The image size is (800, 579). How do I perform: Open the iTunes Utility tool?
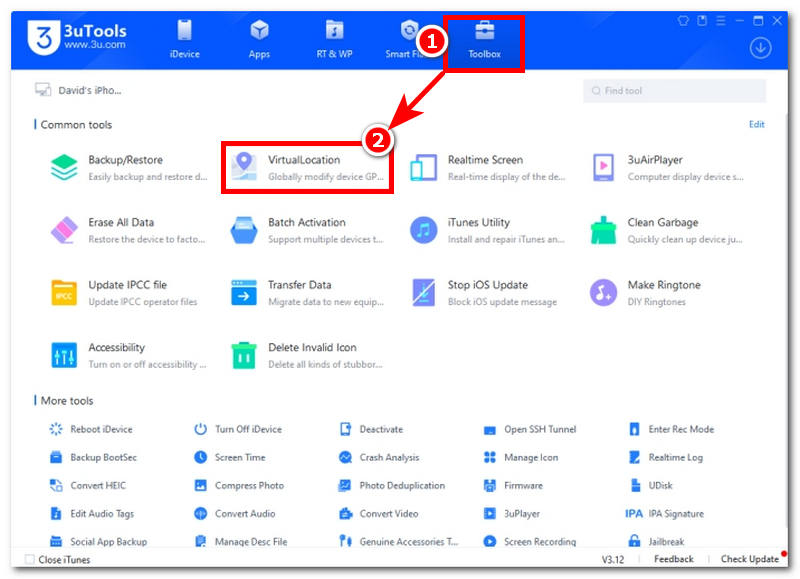478,230
